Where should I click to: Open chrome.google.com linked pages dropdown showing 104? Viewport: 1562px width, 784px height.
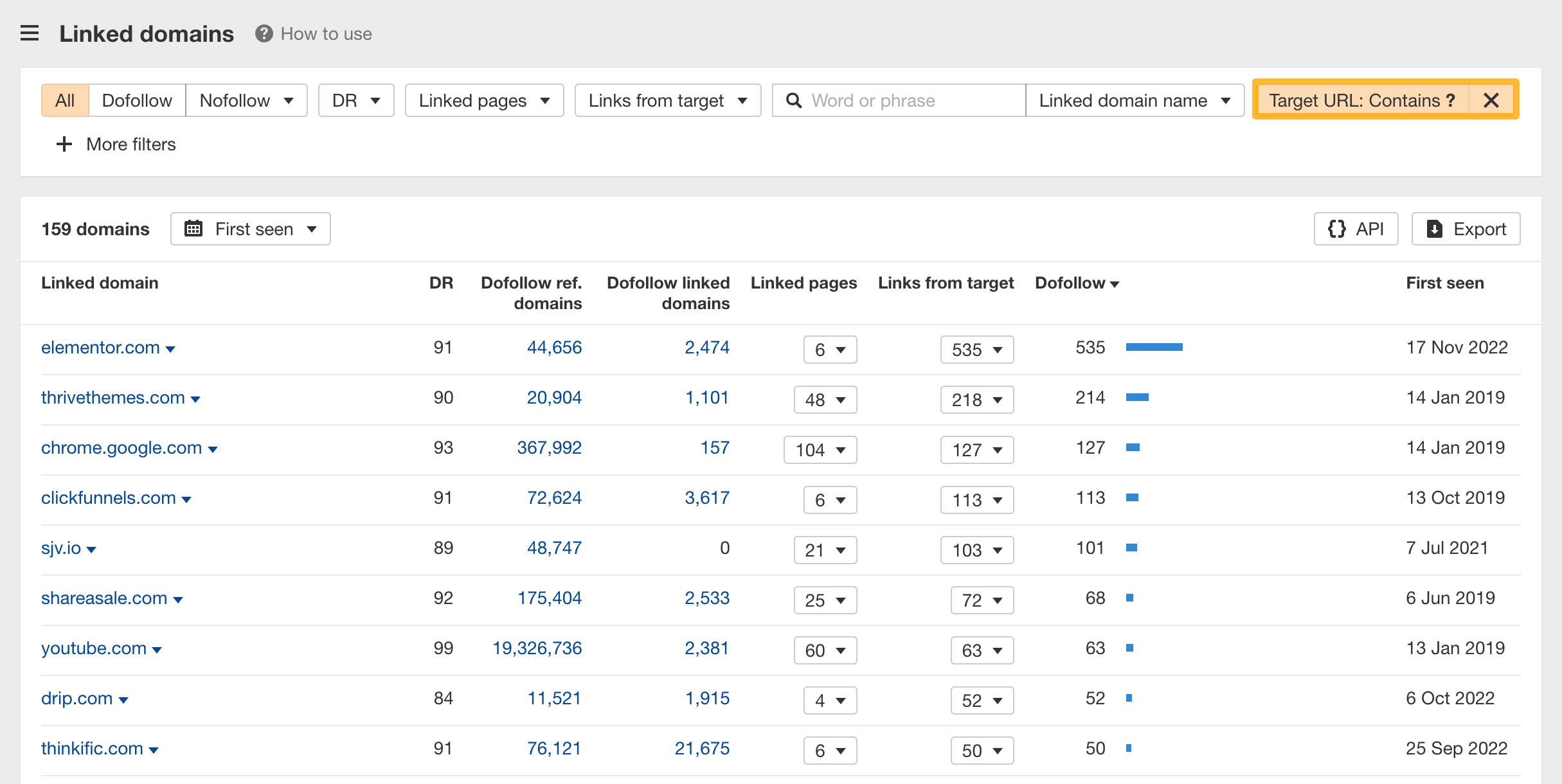pyautogui.click(x=820, y=450)
